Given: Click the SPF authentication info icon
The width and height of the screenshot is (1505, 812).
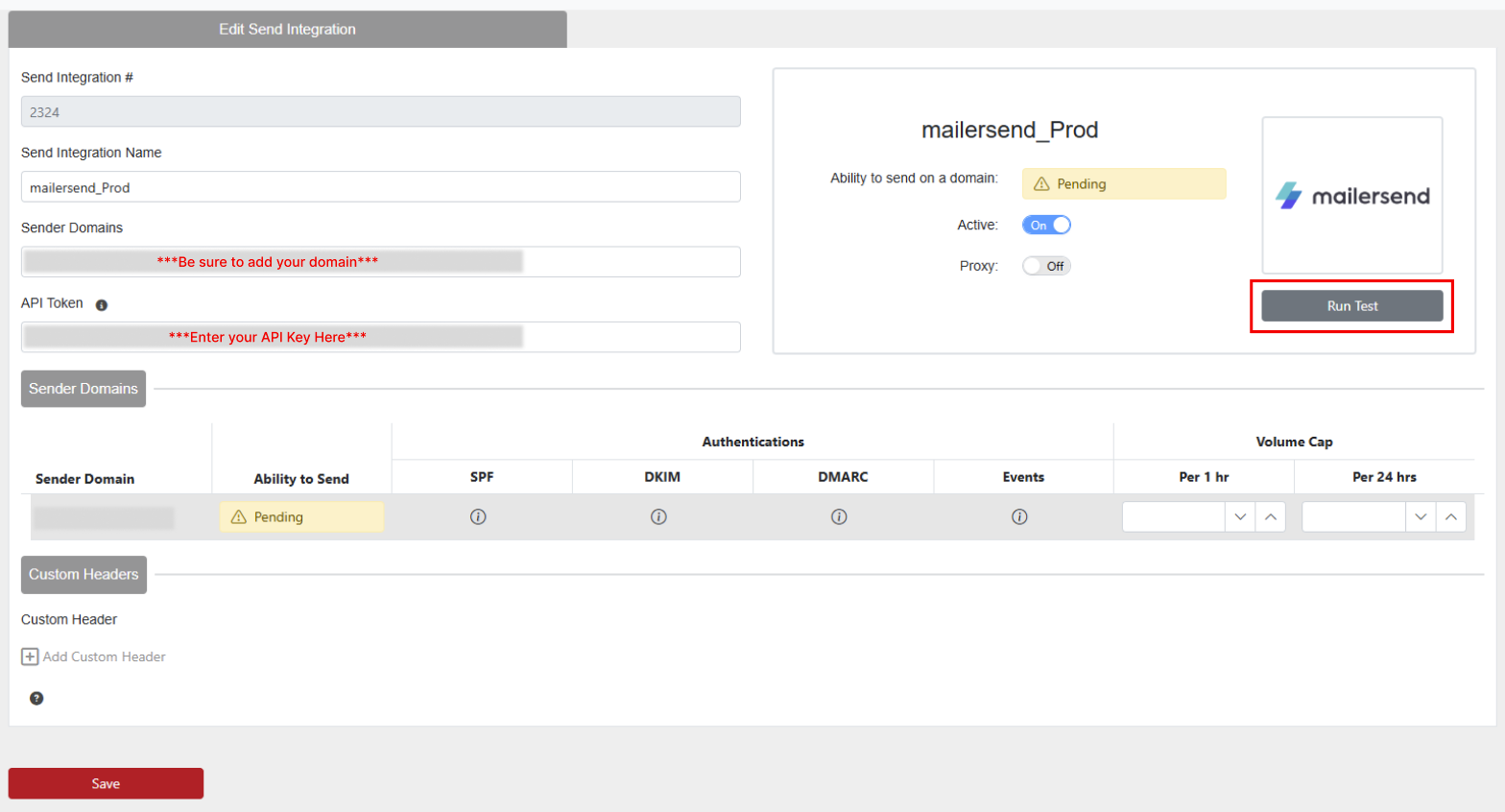Looking at the screenshot, I should click(x=478, y=516).
